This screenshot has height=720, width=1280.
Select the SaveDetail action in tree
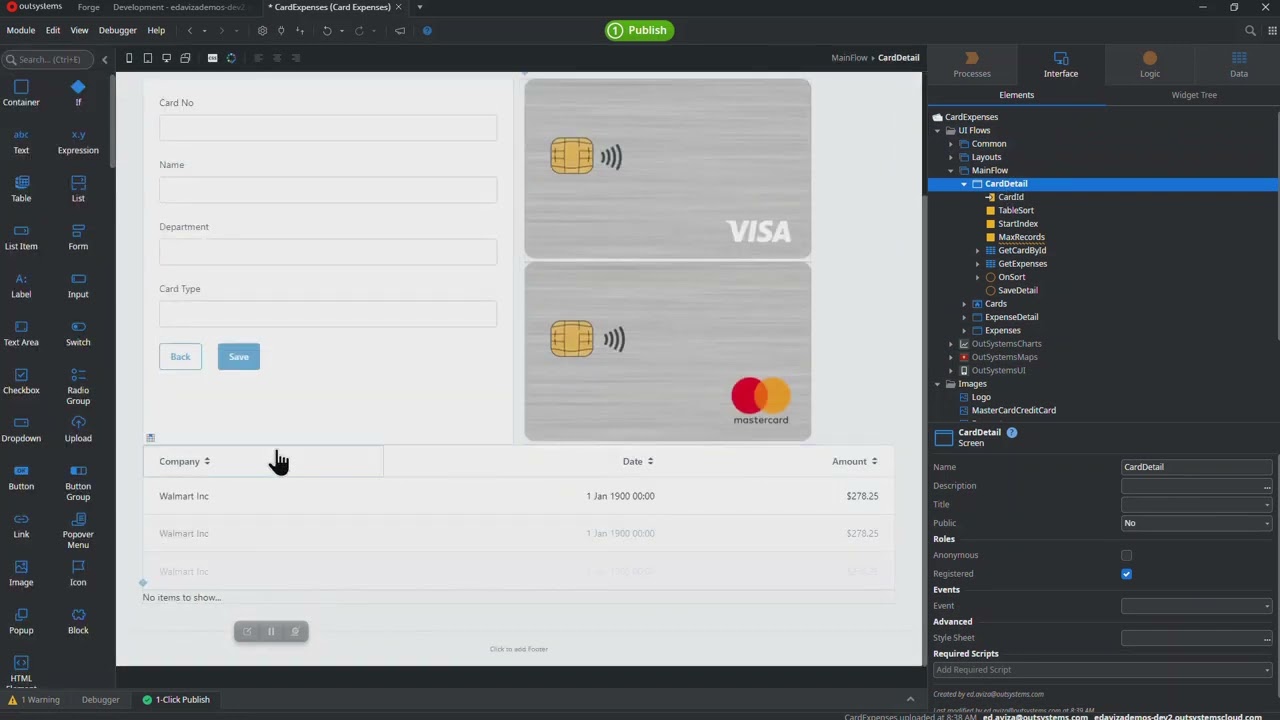click(x=1018, y=290)
